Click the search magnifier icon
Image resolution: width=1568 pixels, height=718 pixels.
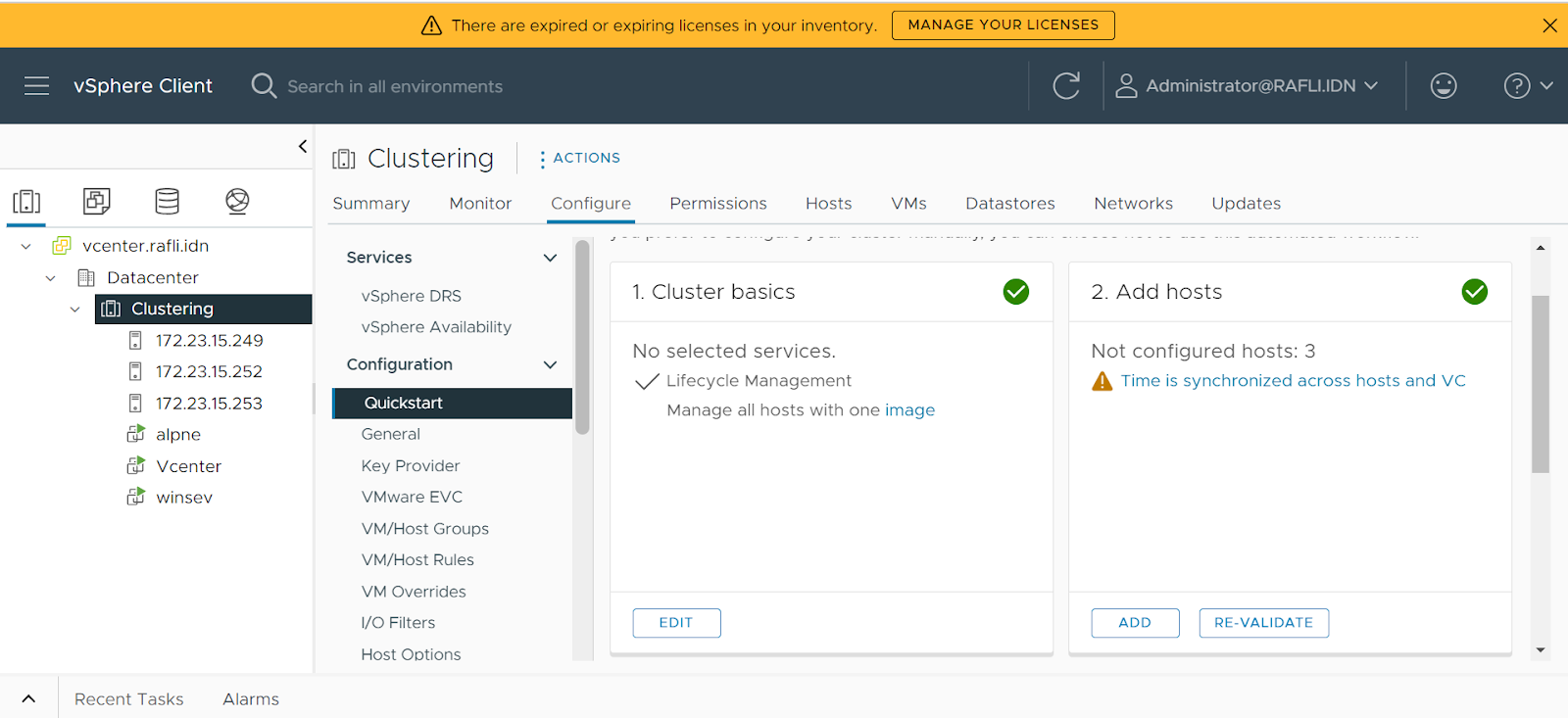pyautogui.click(x=264, y=86)
